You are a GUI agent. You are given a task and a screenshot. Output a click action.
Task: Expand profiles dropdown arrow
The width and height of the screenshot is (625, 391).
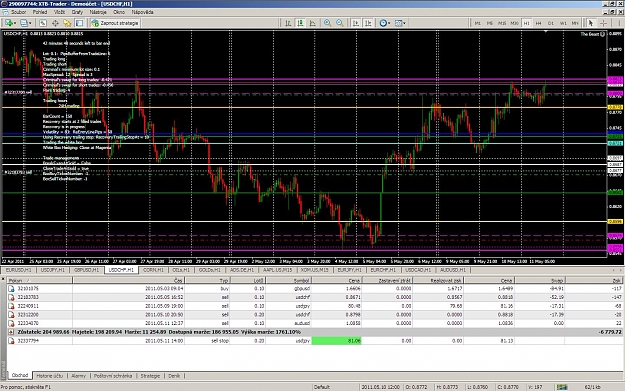[x=30, y=23]
